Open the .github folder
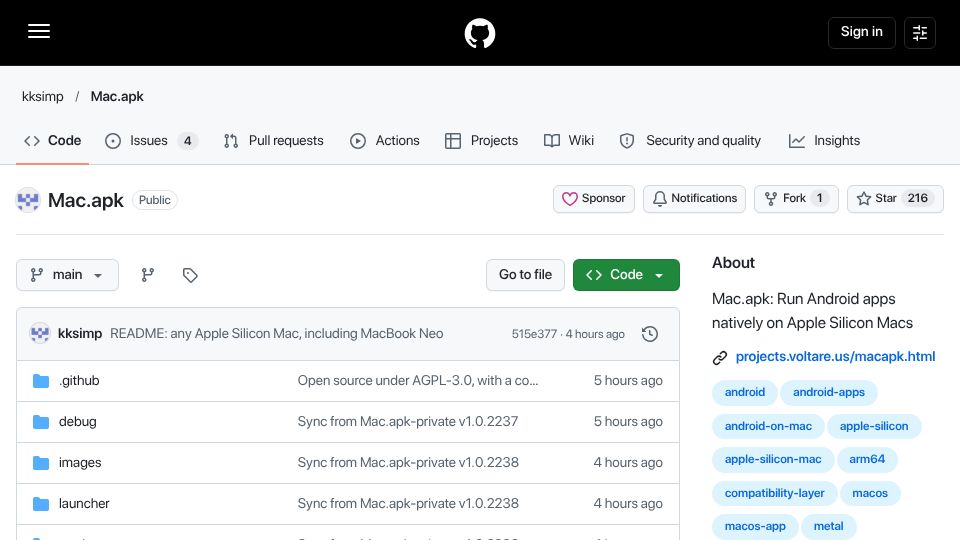The height and width of the screenshot is (540, 960). 79,381
